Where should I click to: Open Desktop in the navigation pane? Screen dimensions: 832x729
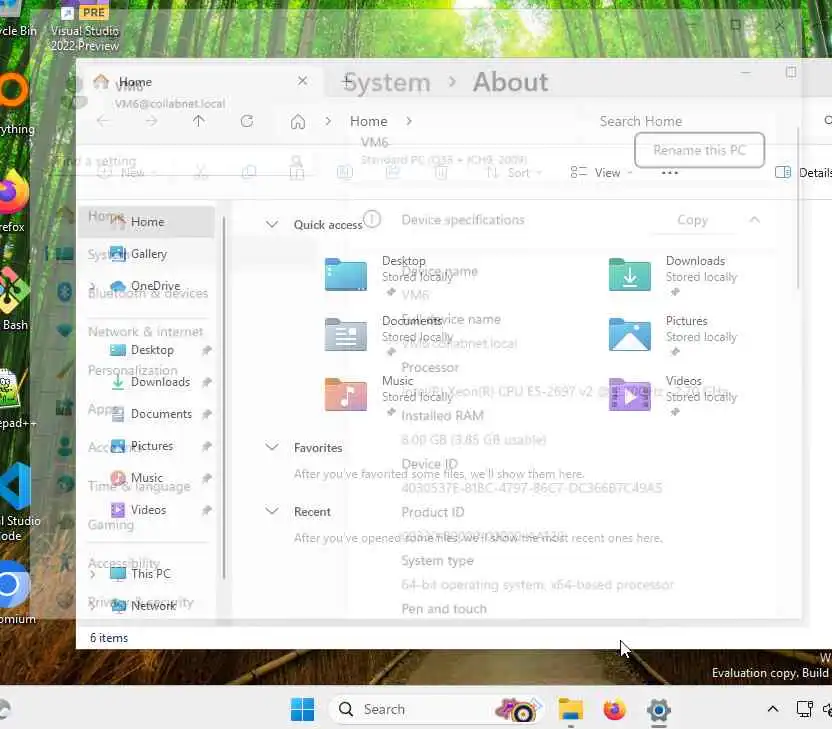[x=146, y=350]
